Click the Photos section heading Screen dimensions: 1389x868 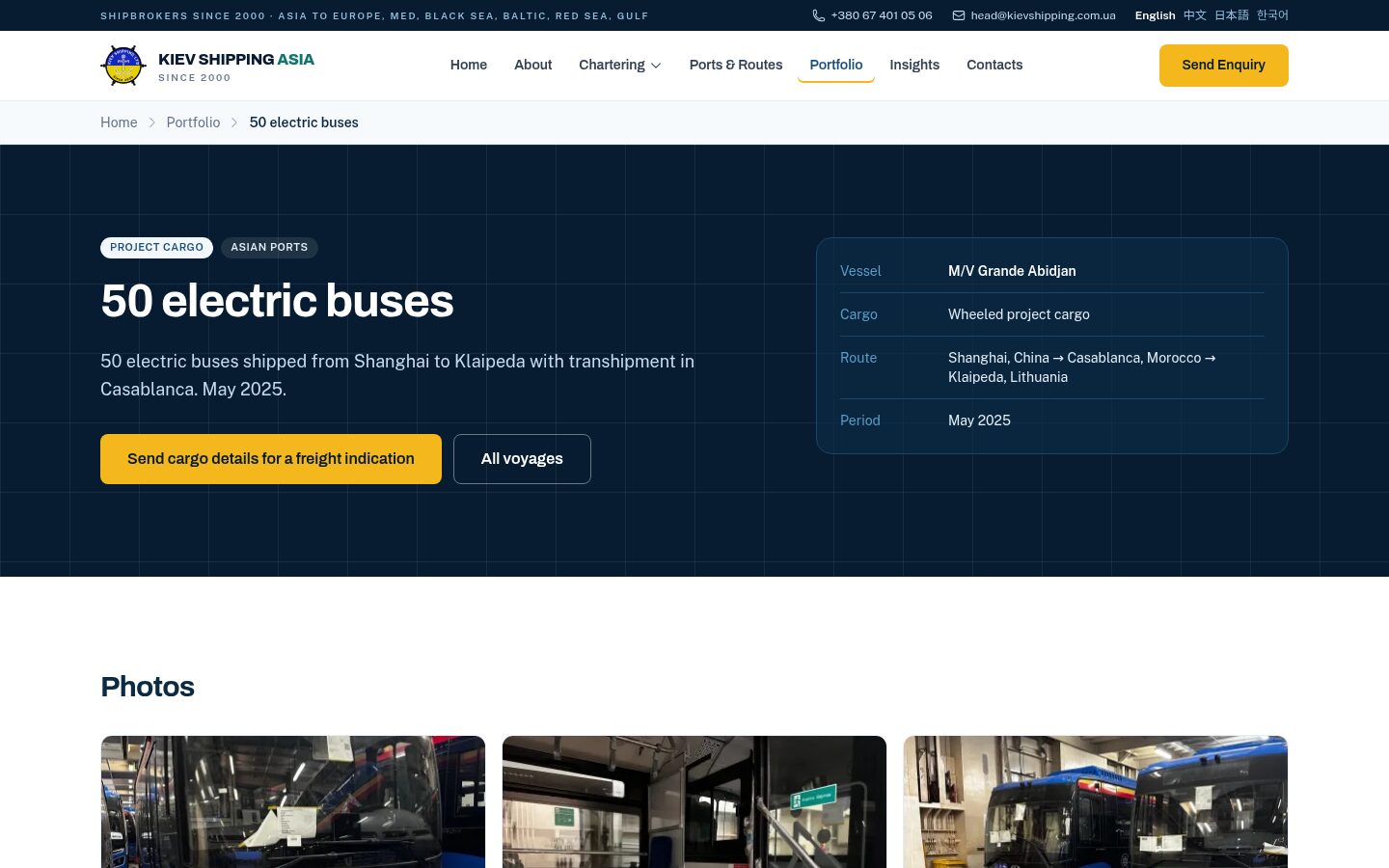point(148,687)
